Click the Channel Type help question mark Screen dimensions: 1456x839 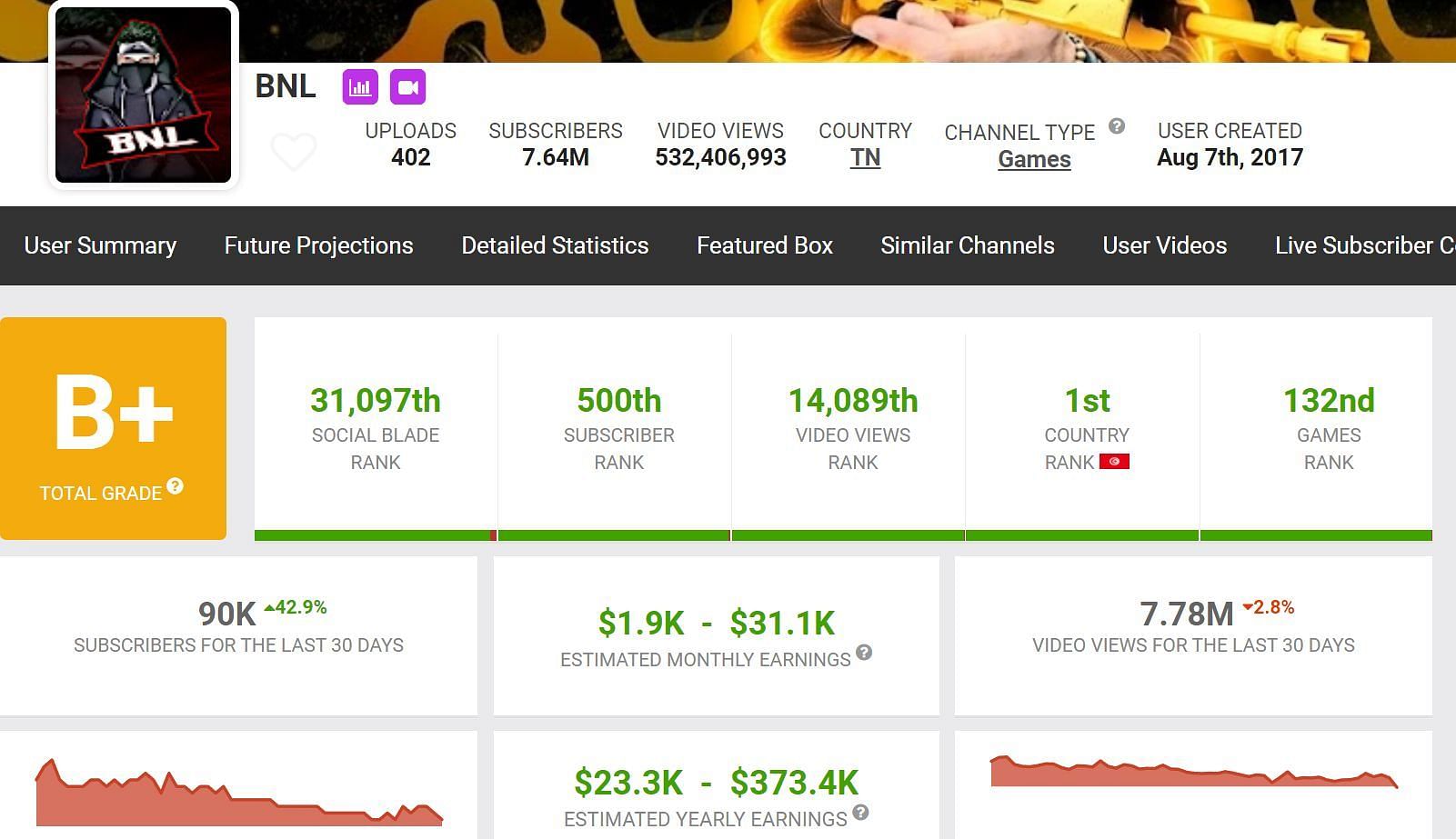coord(1117,126)
